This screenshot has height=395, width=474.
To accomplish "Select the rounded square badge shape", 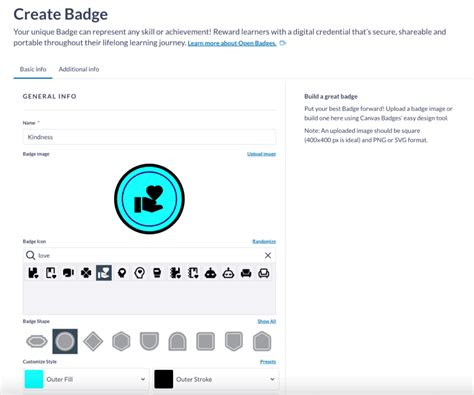I will pos(205,341).
